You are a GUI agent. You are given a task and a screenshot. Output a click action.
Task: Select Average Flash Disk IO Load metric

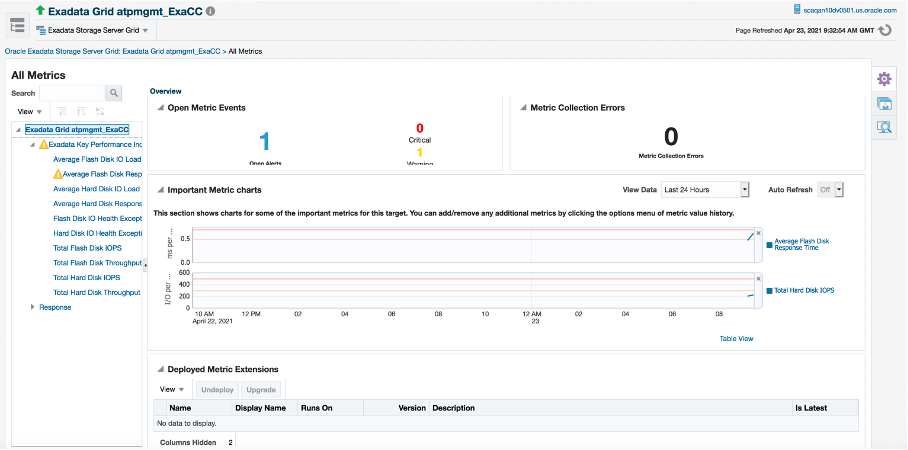(x=97, y=159)
